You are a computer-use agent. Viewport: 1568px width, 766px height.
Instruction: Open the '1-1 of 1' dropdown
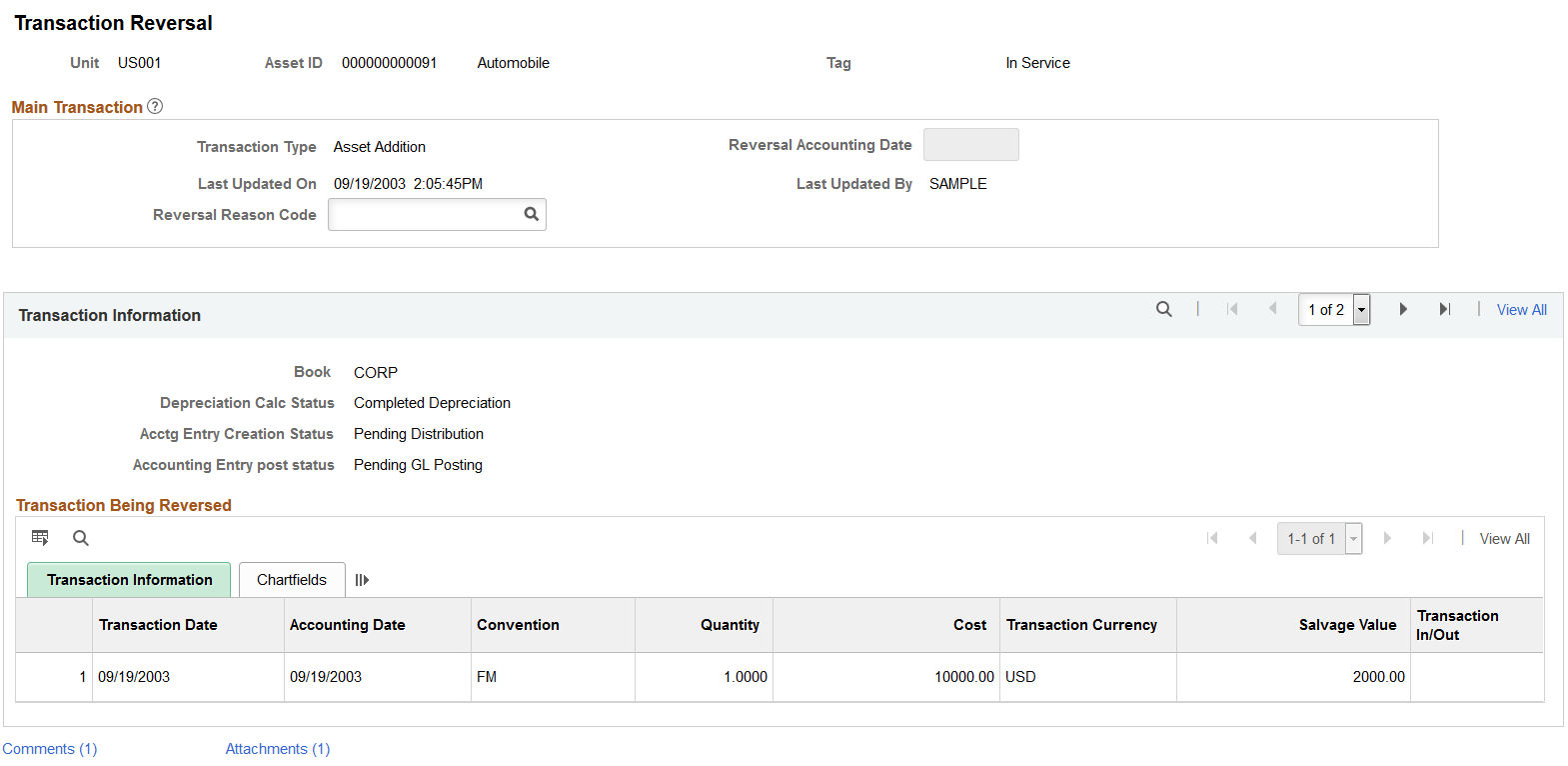pyautogui.click(x=1319, y=539)
